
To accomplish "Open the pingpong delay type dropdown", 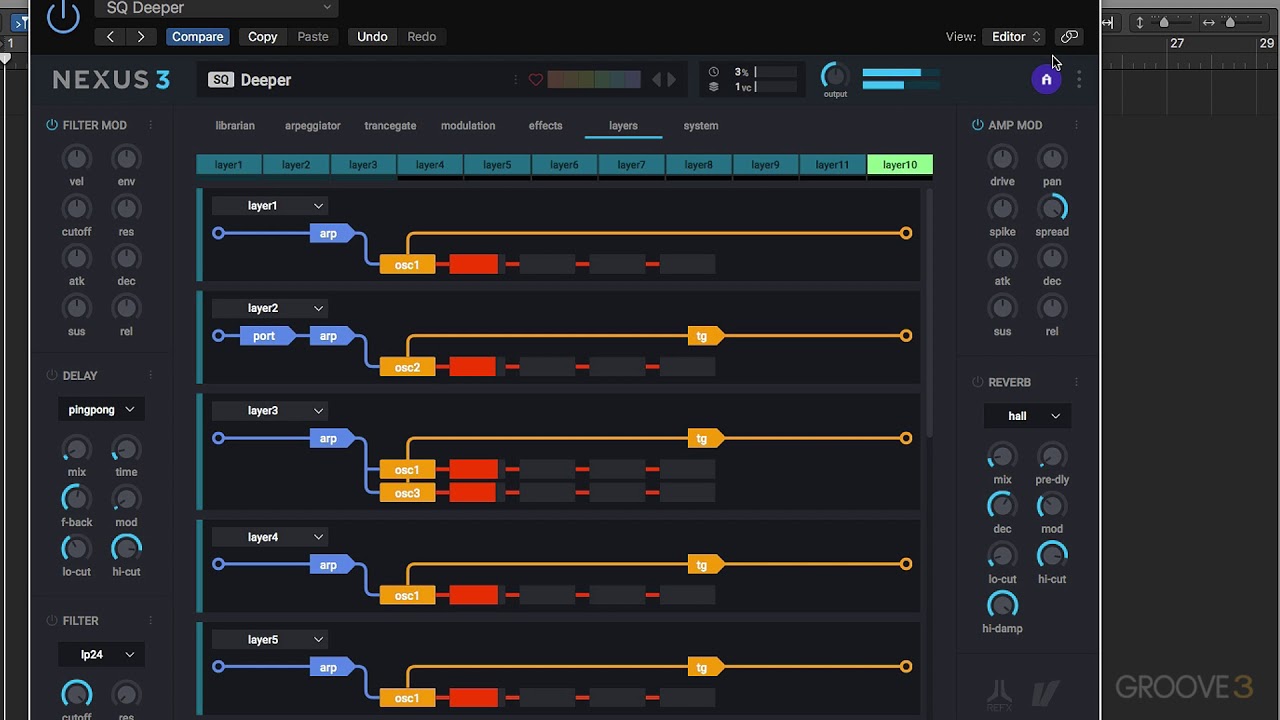I will point(101,410).
